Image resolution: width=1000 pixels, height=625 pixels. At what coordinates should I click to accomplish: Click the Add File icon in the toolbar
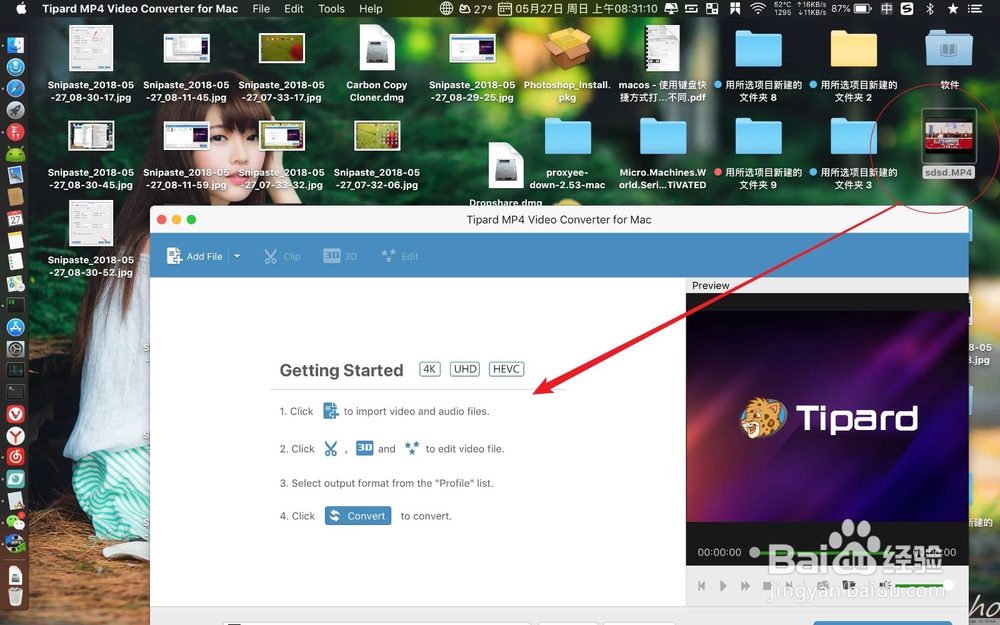(x=173, y=256)
